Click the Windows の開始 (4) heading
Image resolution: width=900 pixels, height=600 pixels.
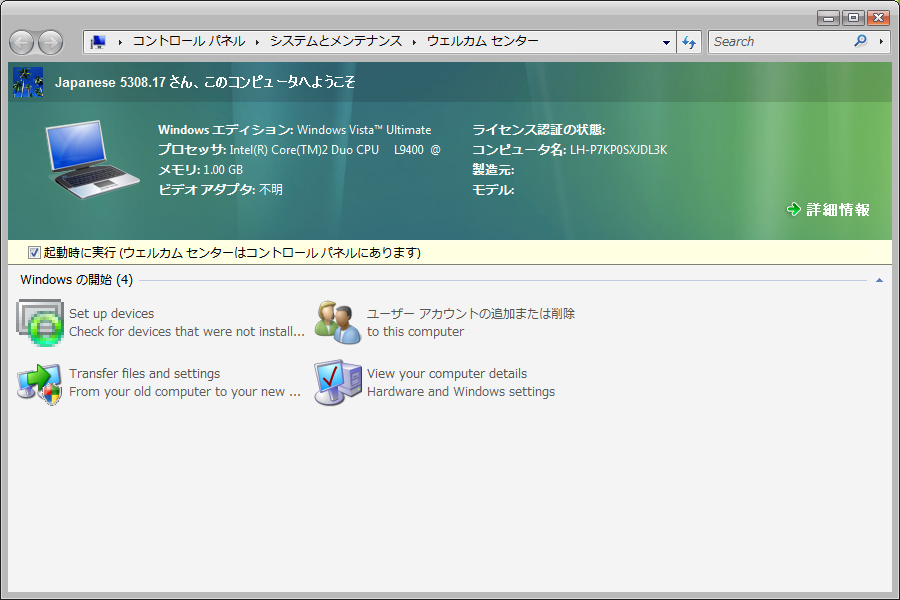(76, 280)
